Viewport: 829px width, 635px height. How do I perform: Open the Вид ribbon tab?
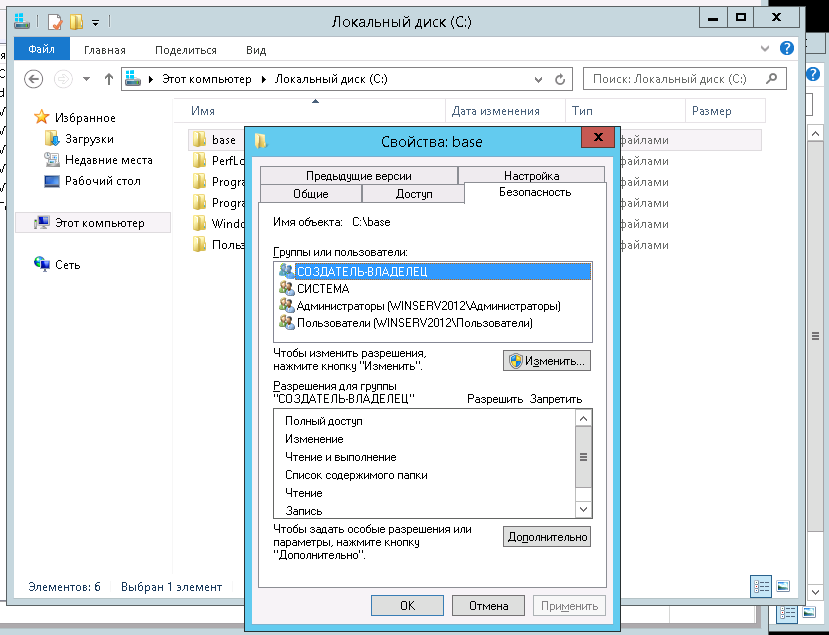pyautogui.click(x=256, y=50)
